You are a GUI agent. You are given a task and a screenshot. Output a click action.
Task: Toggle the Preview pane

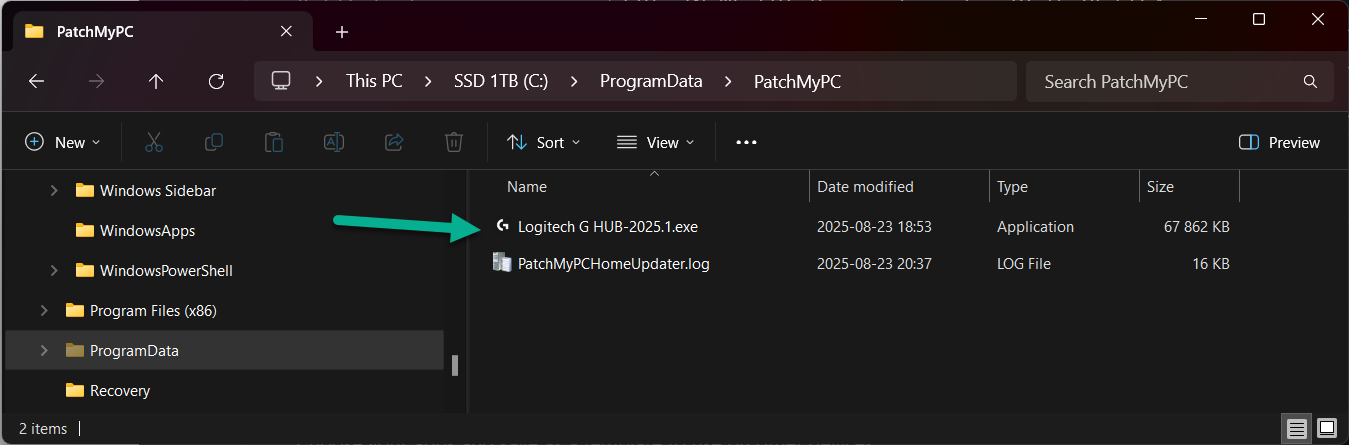coord(1279,142)
